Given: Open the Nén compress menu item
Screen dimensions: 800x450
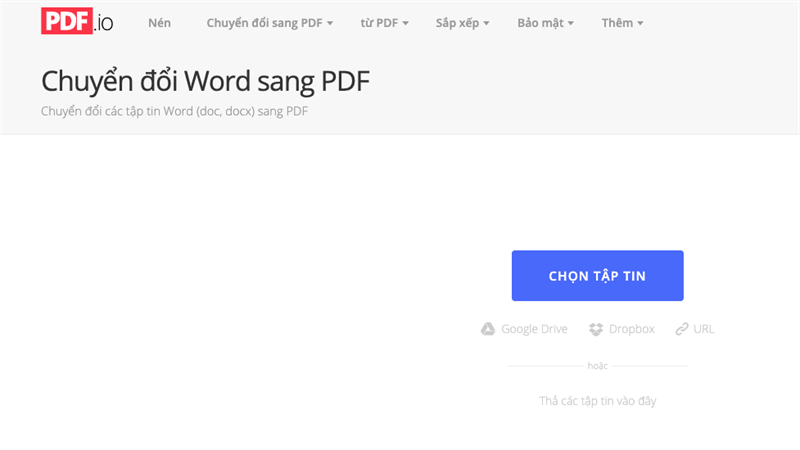Looking at the screenshot, I should pyautogui.click(x=159, y=23).
